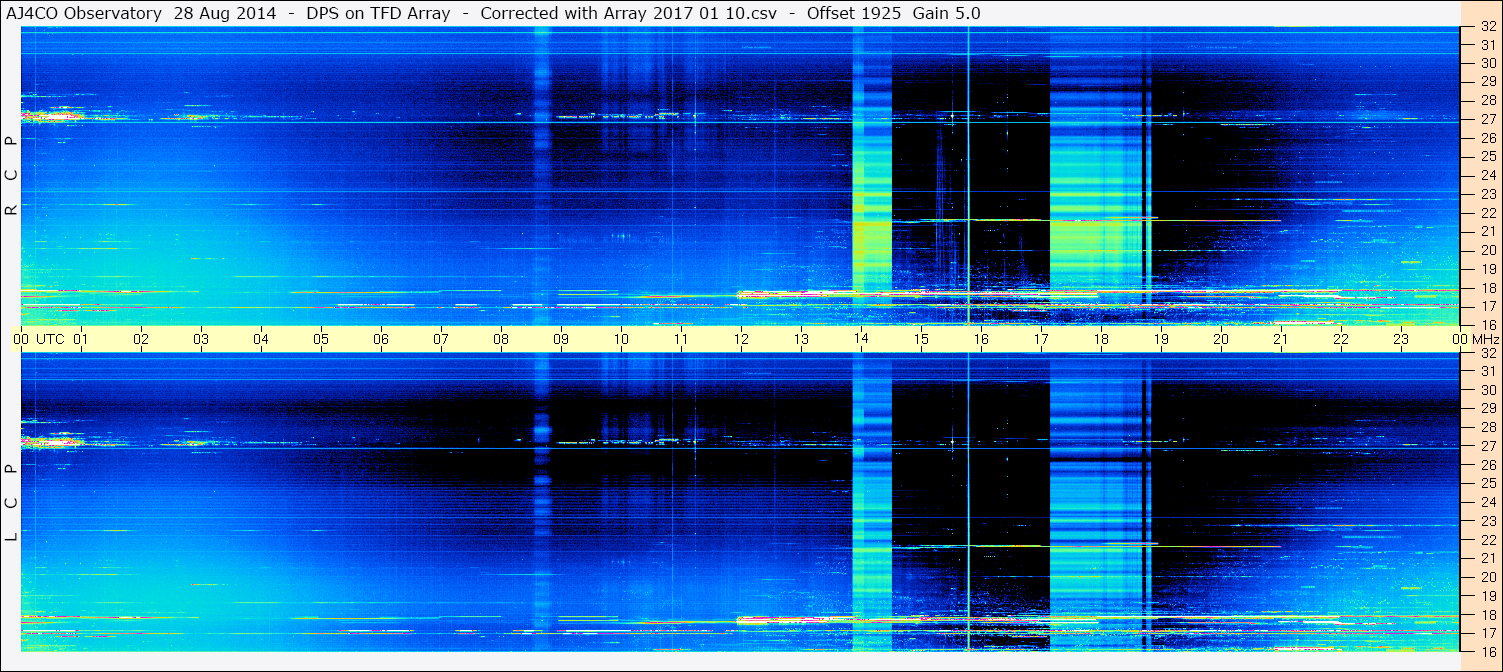
Task: Click the 21 MHz label on the LCP scale
Action: (x=1488, y=558)
